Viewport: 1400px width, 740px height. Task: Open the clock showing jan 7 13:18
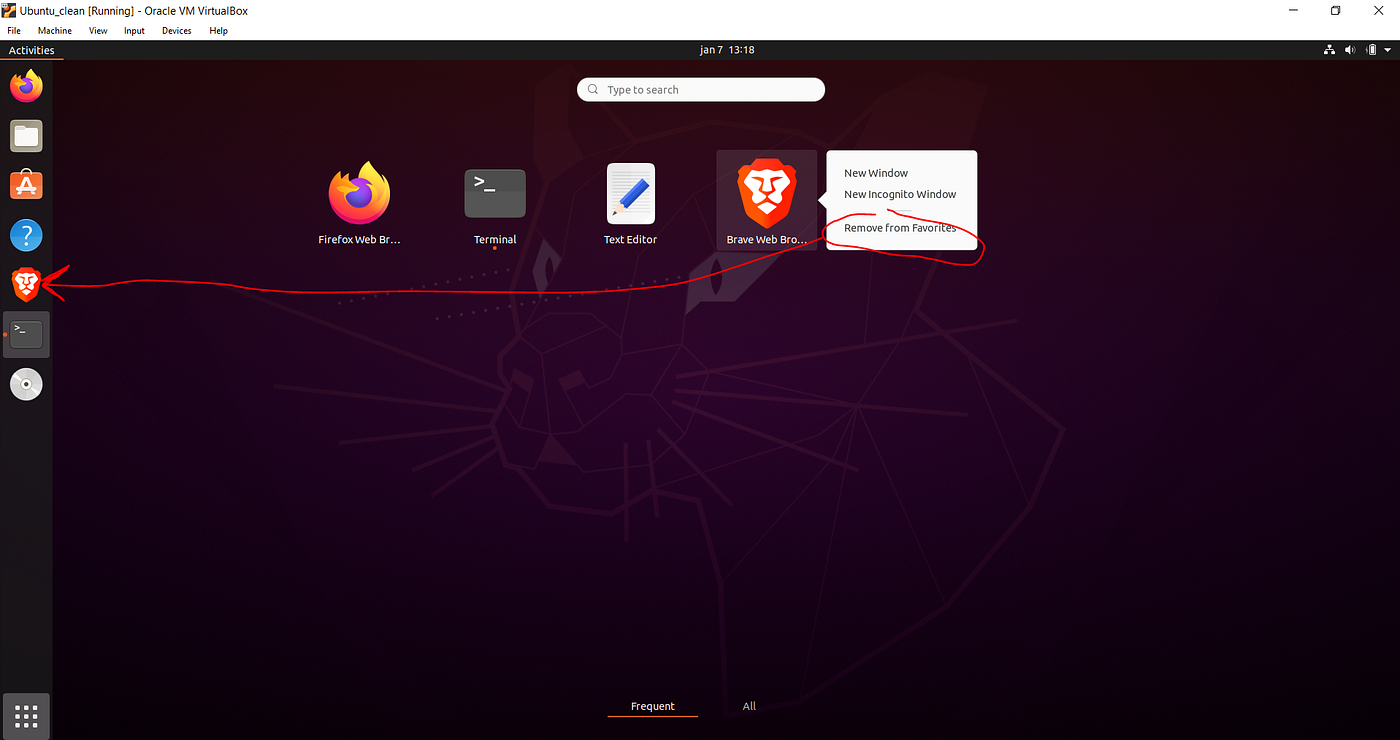click(727, 50)
